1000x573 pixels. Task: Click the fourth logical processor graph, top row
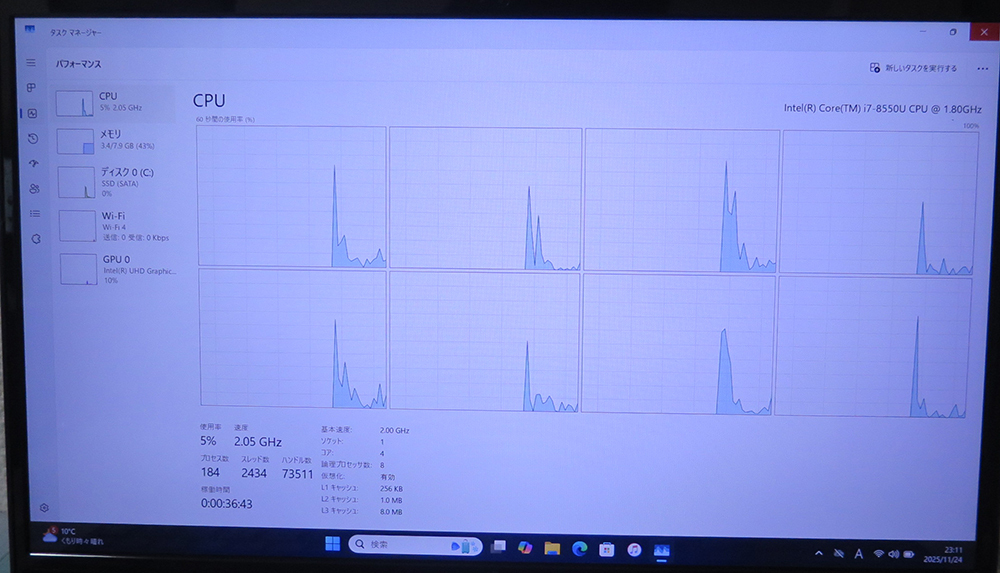(x=879, y=202)
